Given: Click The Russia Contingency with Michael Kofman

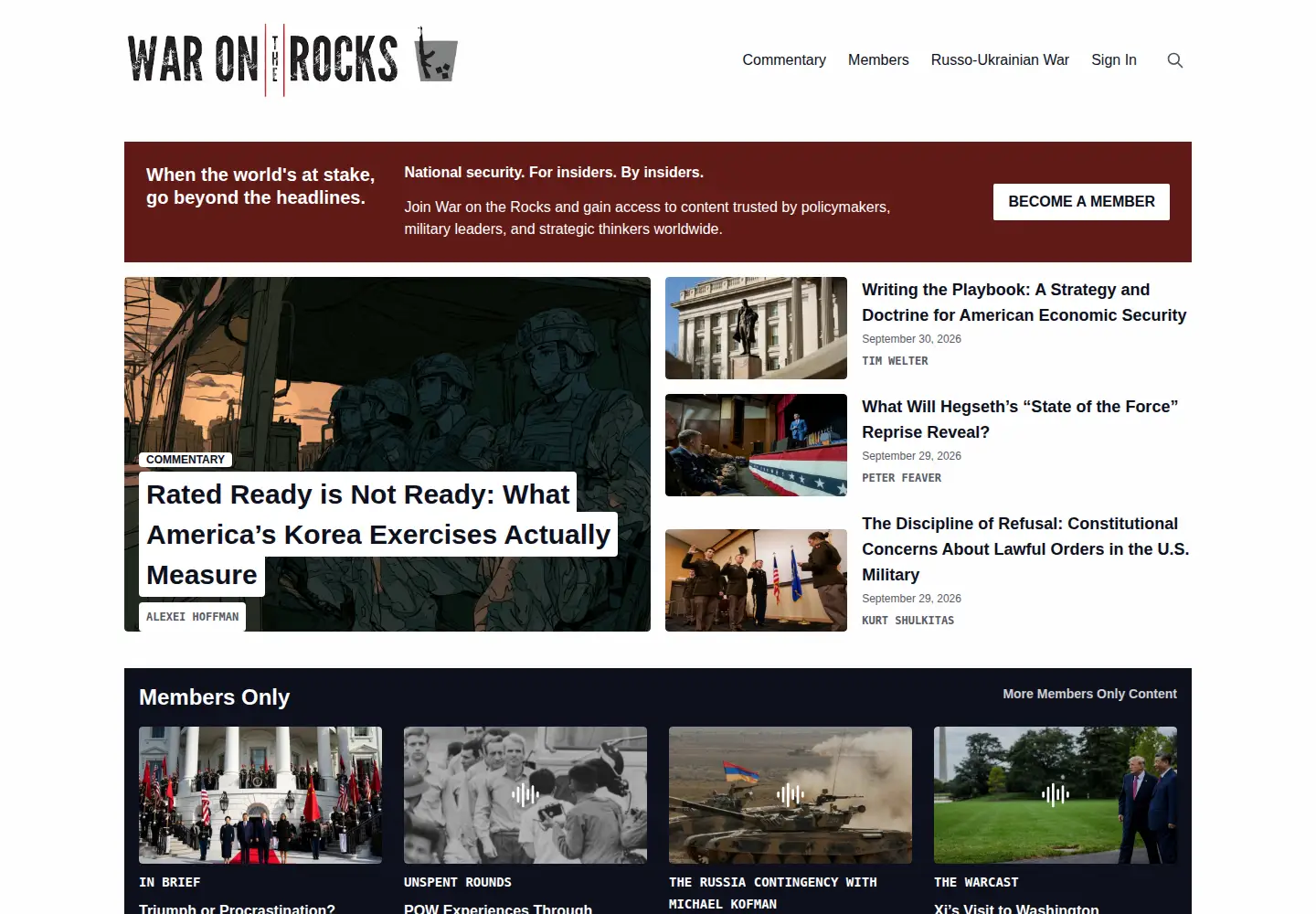Looking at the screenshot, I should [x=772, y=893].
